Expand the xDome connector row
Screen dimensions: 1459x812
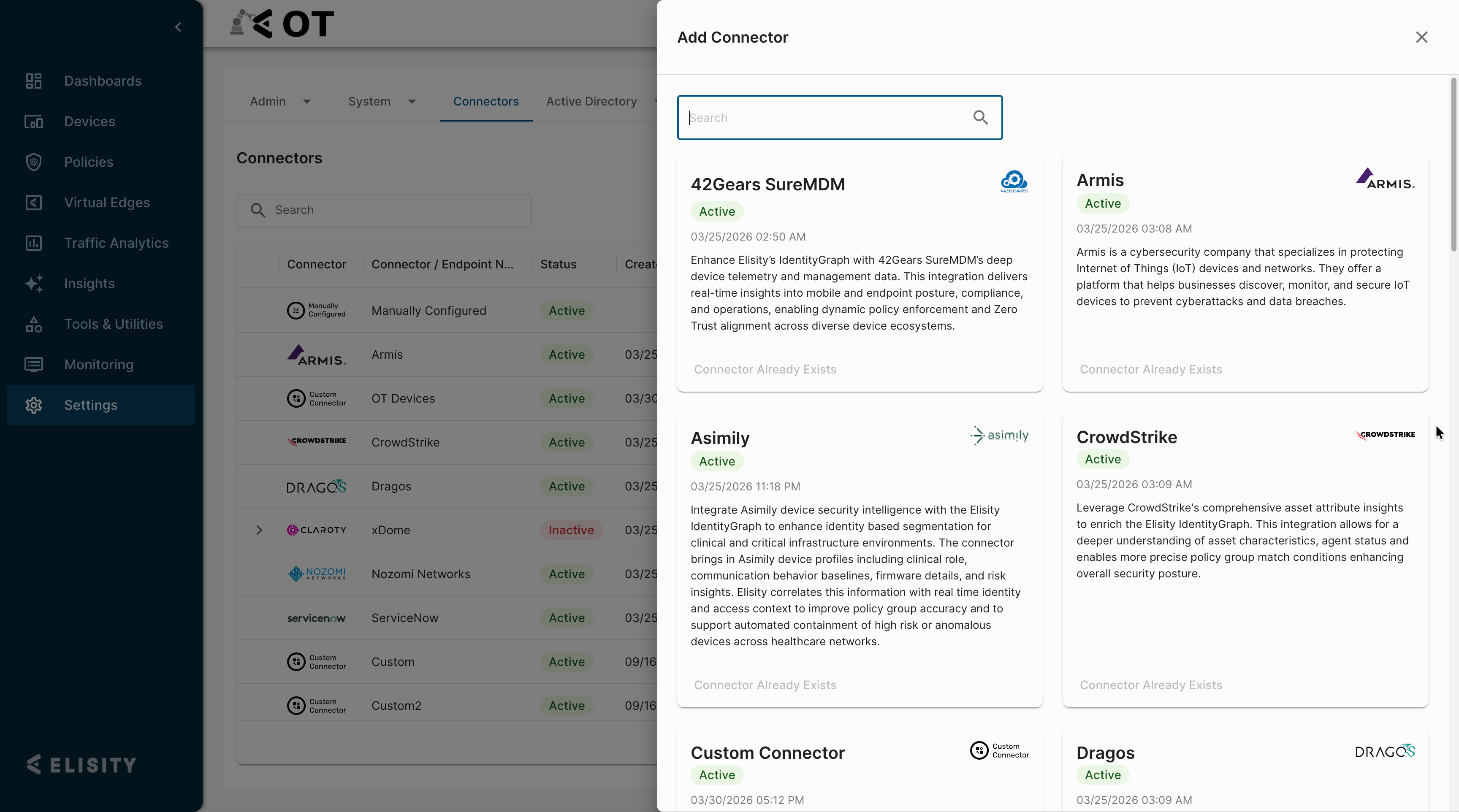259,530
